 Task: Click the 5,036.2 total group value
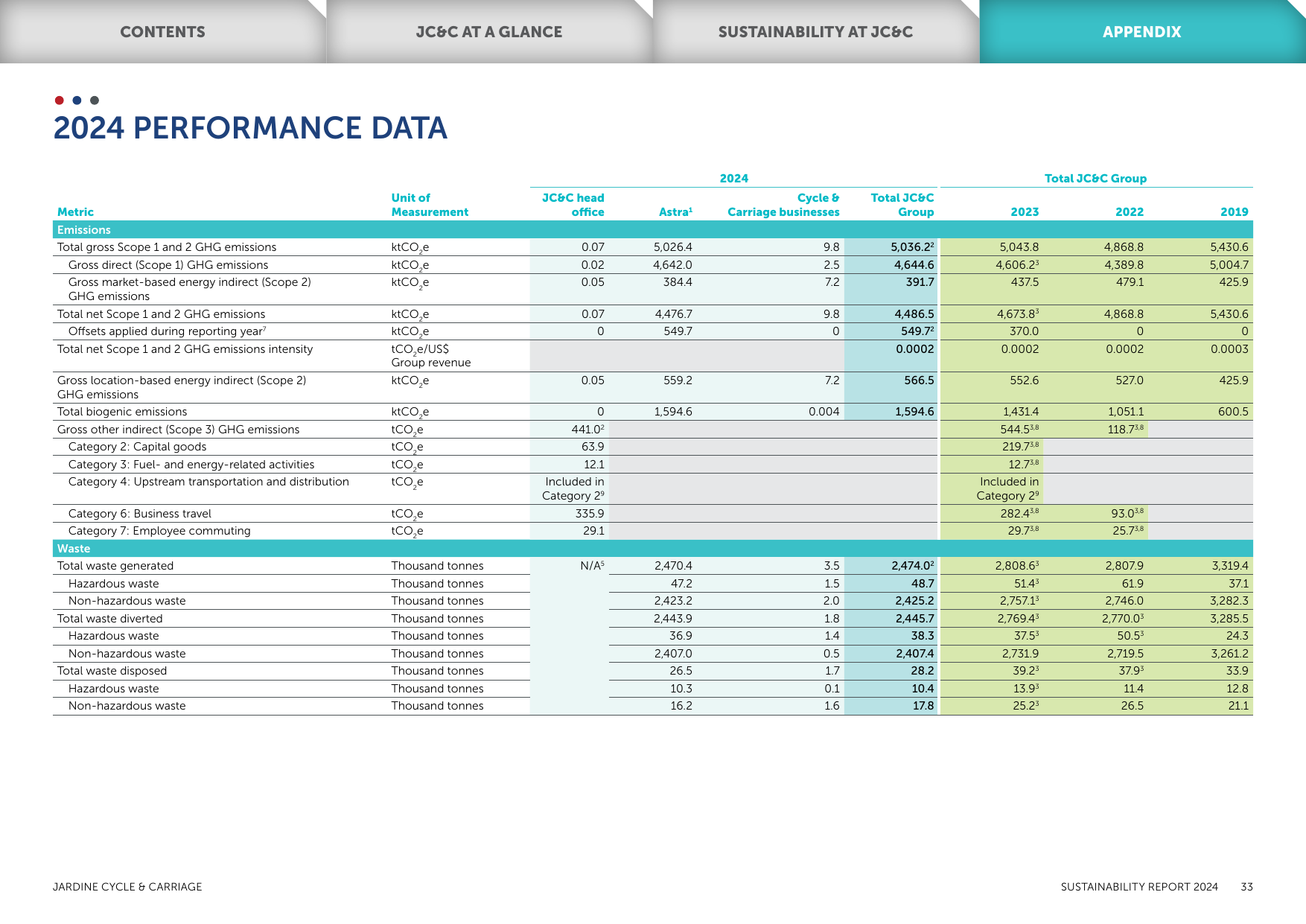click(x=912, y=247)
